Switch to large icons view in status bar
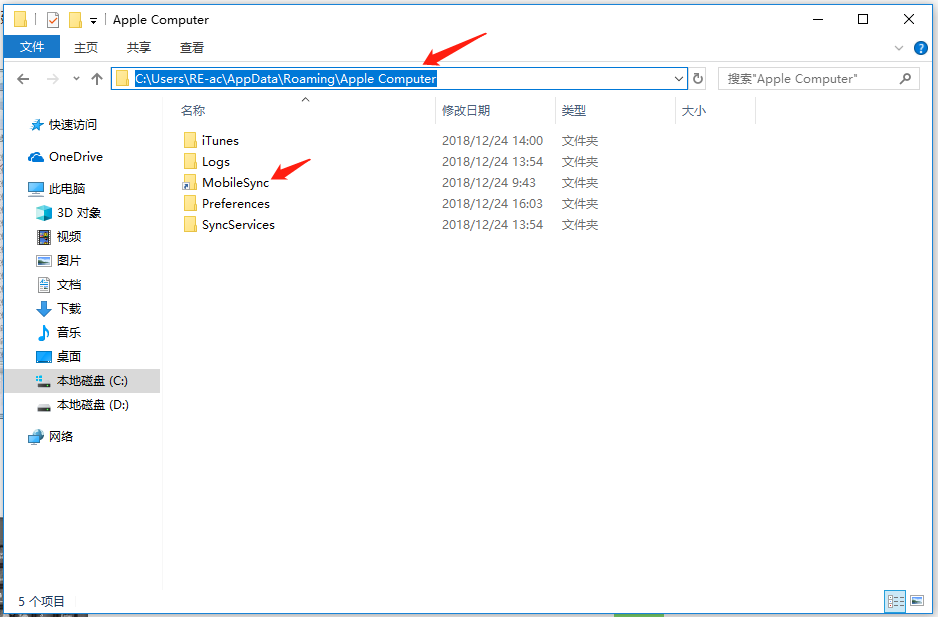The height and width of the screenshot is (617, 938). tap(916, 601)
